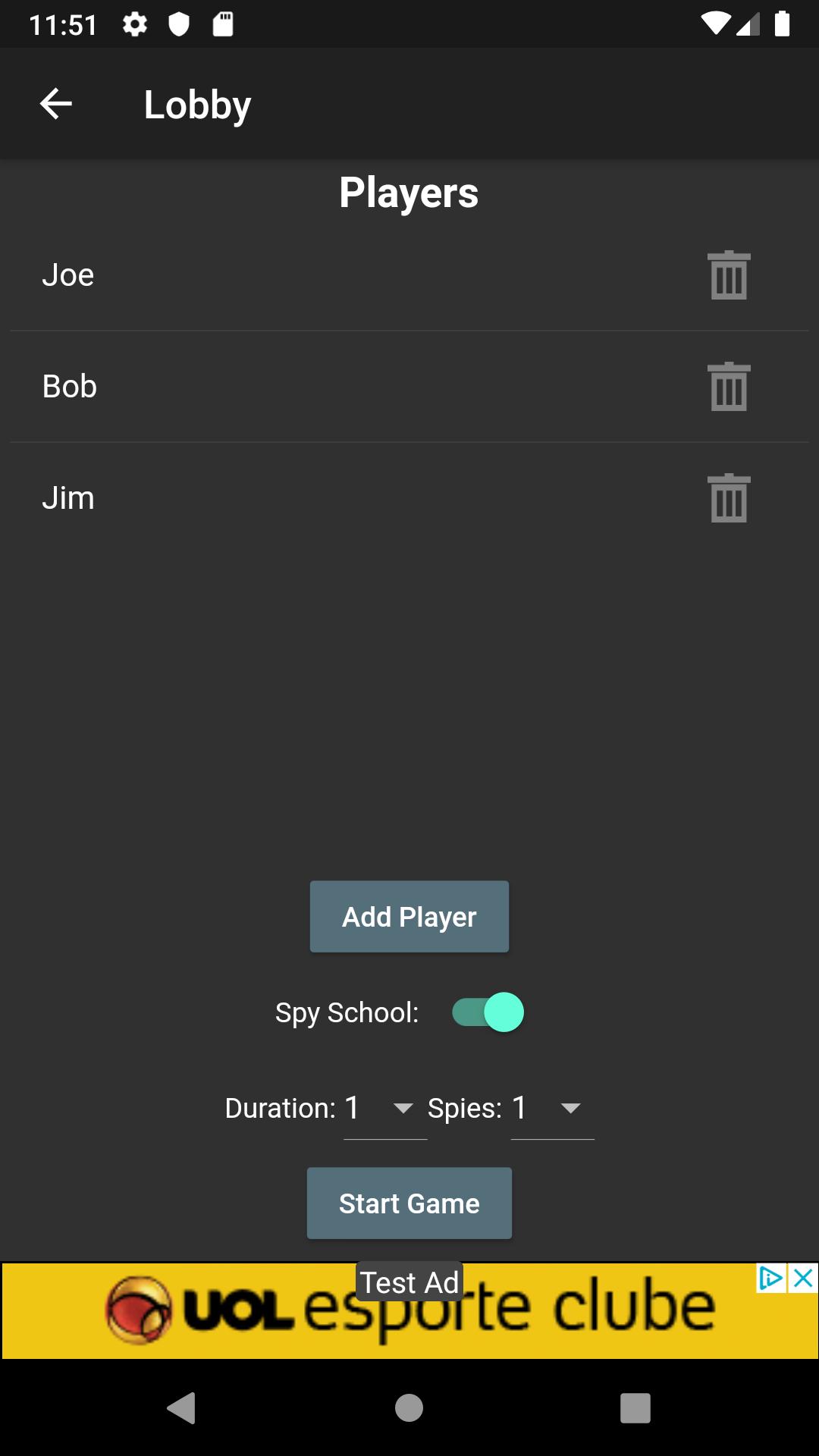Delete player Joe using trash icon
This screenshot has width=819, height=1456.
[x=728, y=275]
